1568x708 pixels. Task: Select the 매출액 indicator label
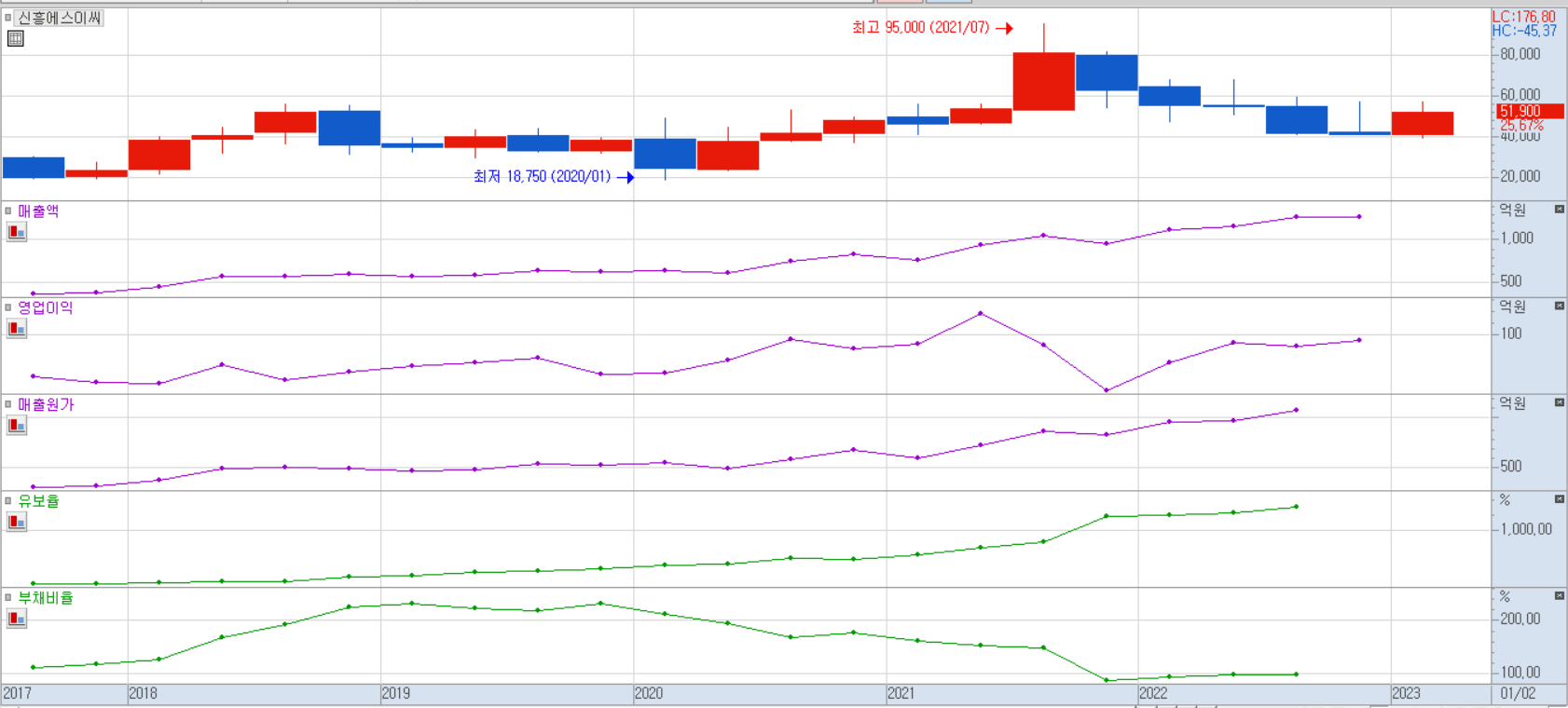click(38, 211)
